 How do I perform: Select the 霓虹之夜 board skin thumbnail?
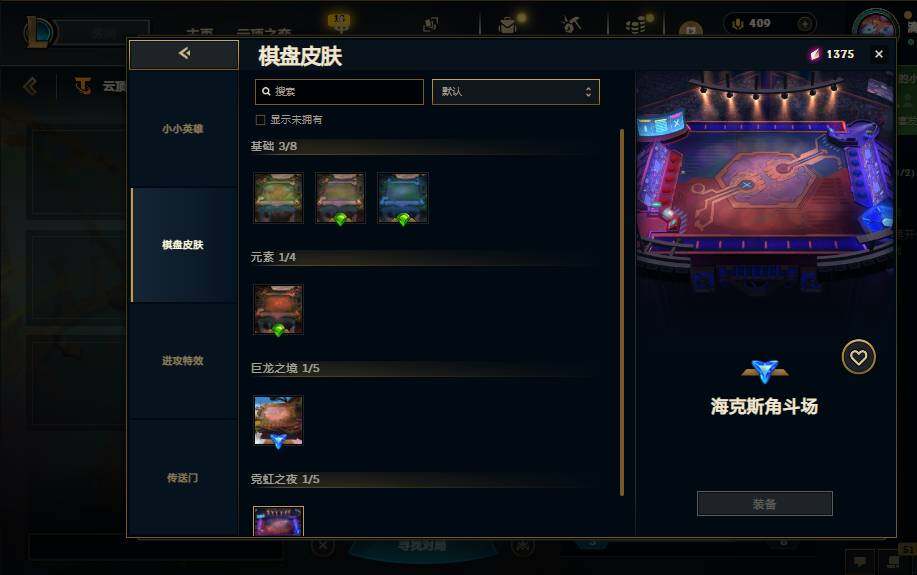[x=278, y=521]
